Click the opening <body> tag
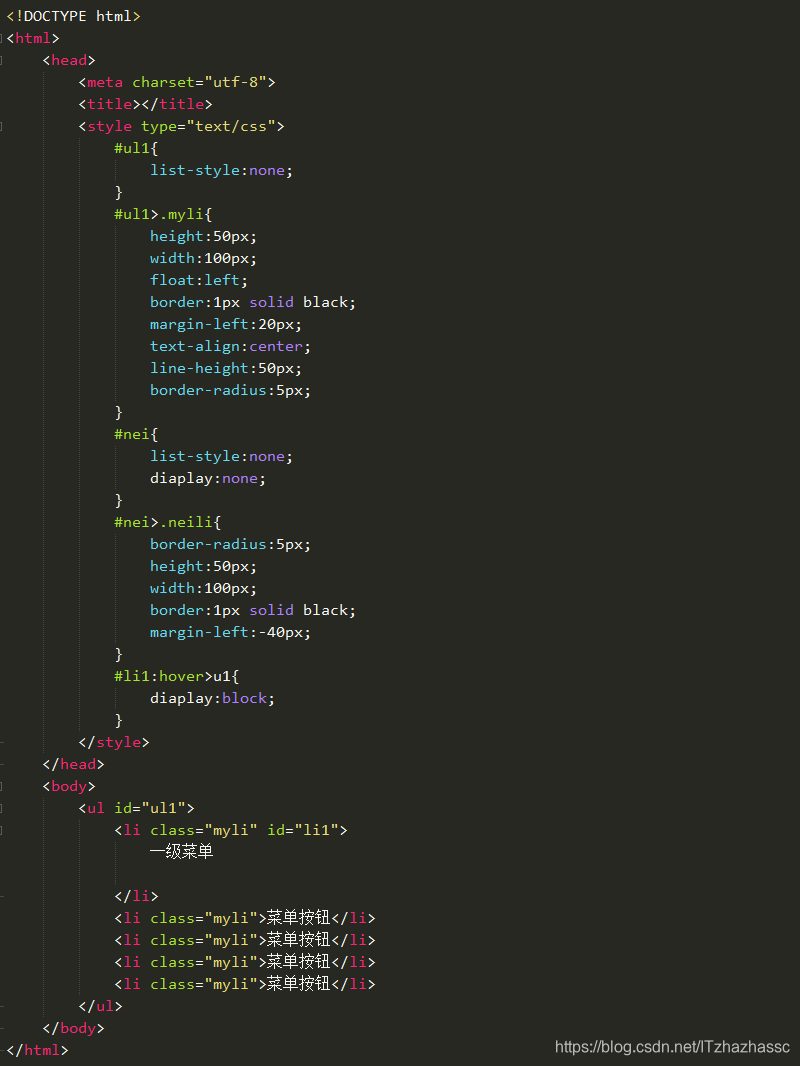 69,787
